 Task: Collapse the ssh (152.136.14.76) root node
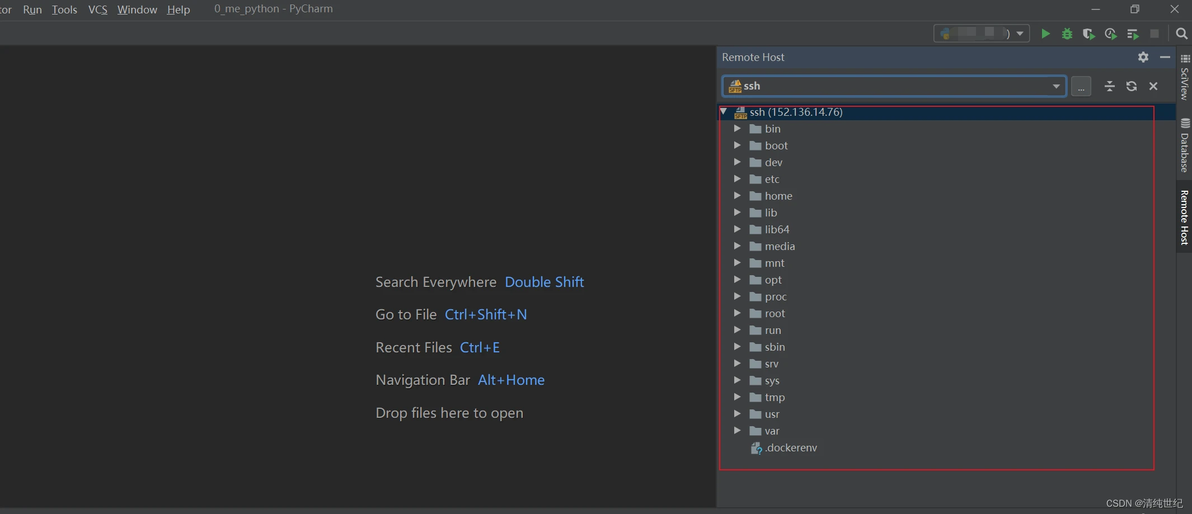point(723,112)
